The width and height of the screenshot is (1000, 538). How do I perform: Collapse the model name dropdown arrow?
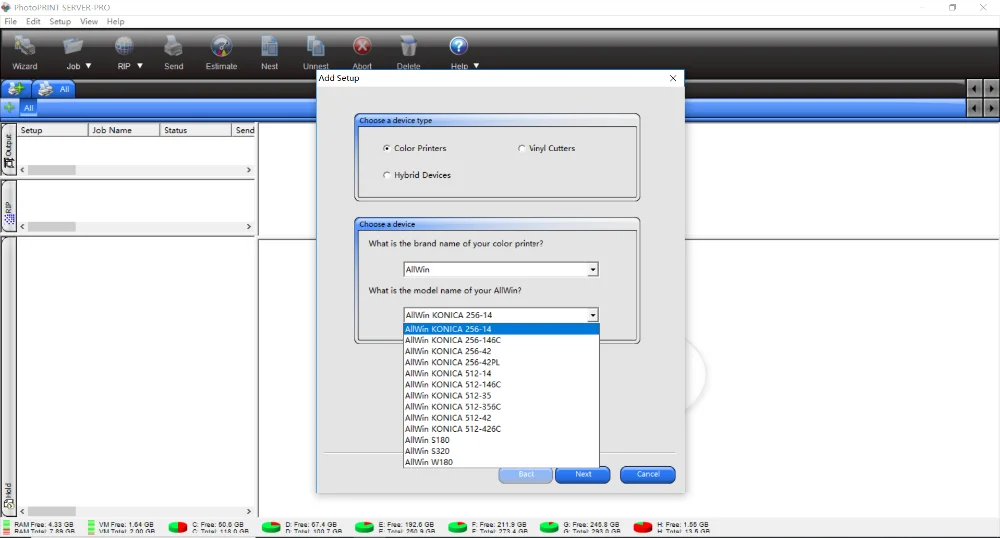point(592,315)
